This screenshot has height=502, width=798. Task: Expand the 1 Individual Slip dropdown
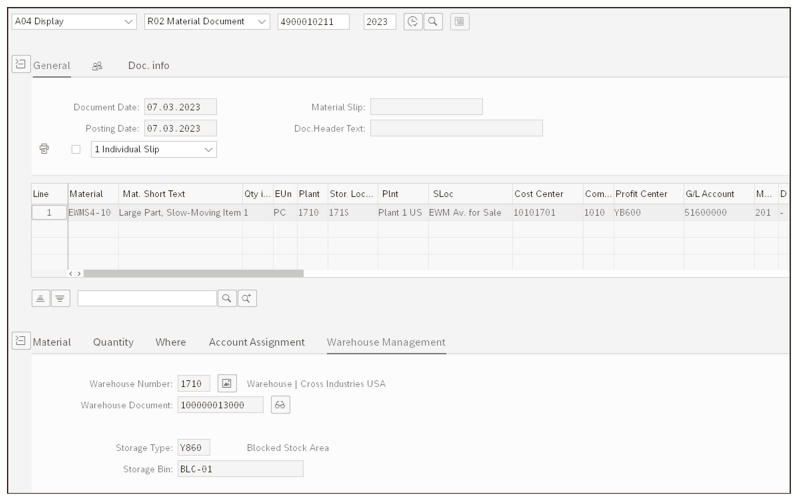(x=153, y=149)
